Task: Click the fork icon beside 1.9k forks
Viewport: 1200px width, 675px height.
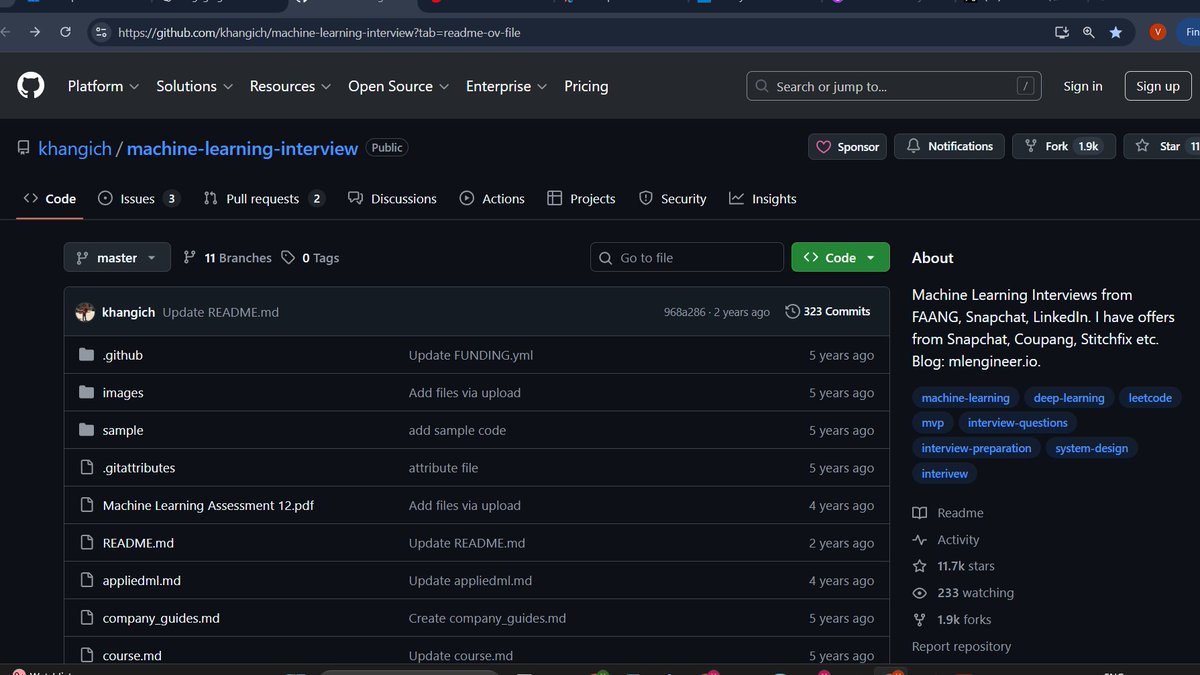Action: (x=920, y=620)
